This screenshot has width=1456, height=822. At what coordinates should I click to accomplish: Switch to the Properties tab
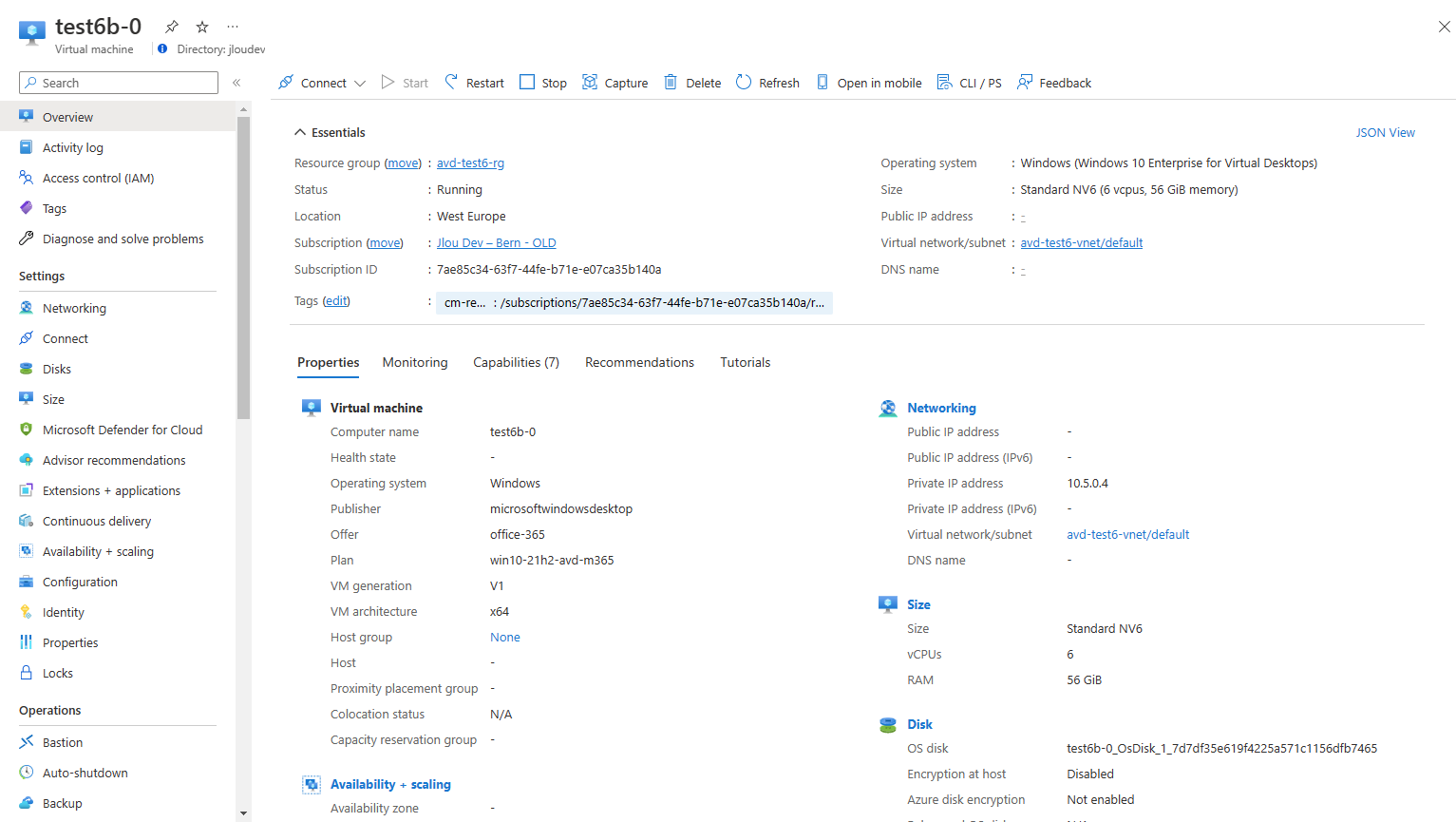pos(329,362)
